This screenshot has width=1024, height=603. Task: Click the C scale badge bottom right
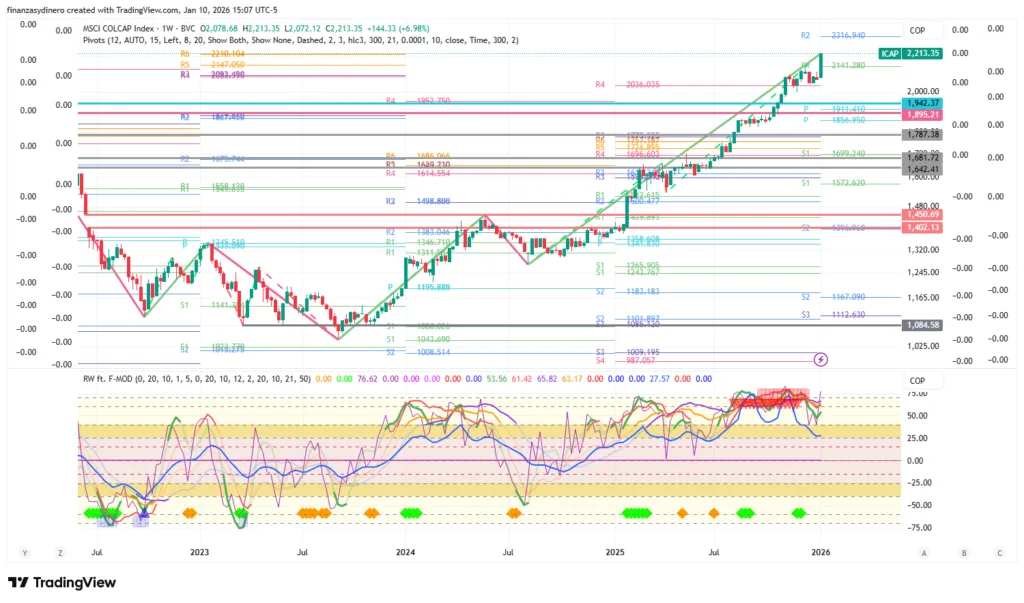click(x=999, y=552)
